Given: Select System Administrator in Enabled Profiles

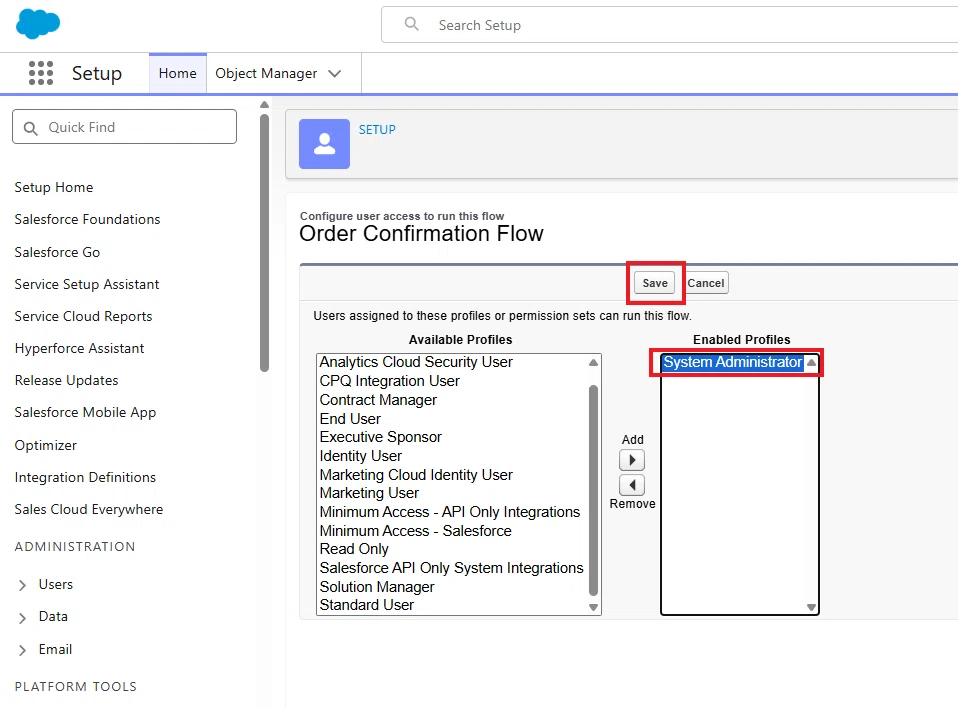Looking at the screenshot, I should [733, 362].
